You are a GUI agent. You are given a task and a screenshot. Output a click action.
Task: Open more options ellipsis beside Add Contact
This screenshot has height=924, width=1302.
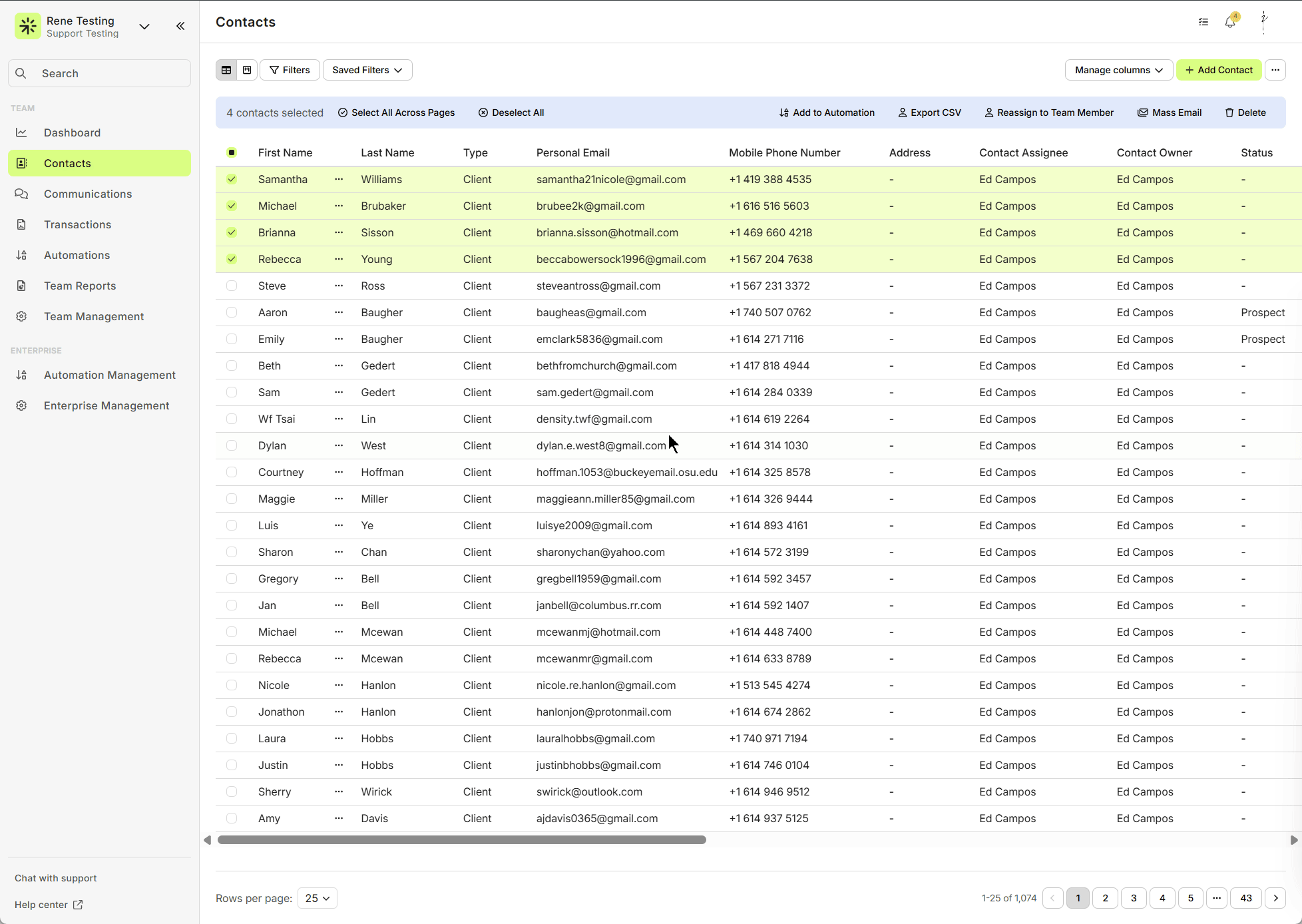(x=1275, y=70)
